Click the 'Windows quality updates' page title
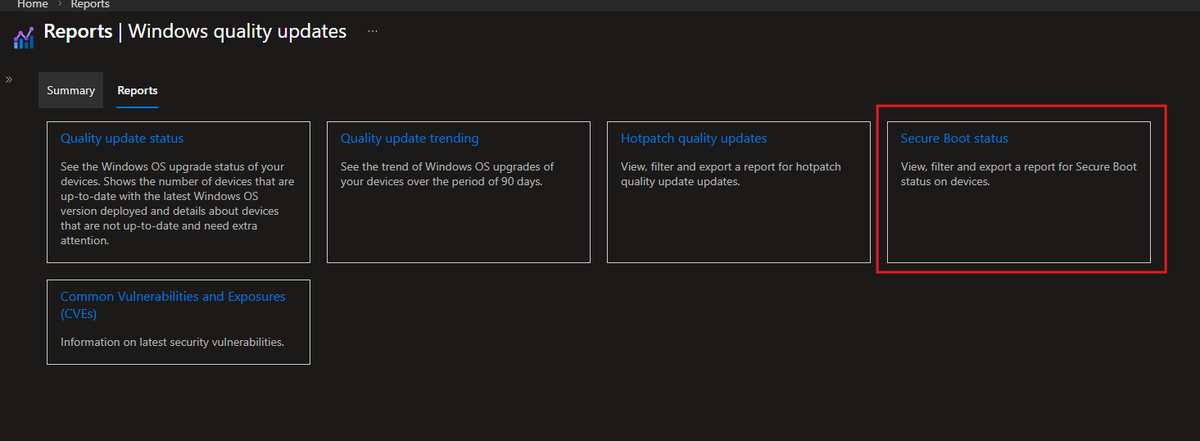 [x=238, y=31]
